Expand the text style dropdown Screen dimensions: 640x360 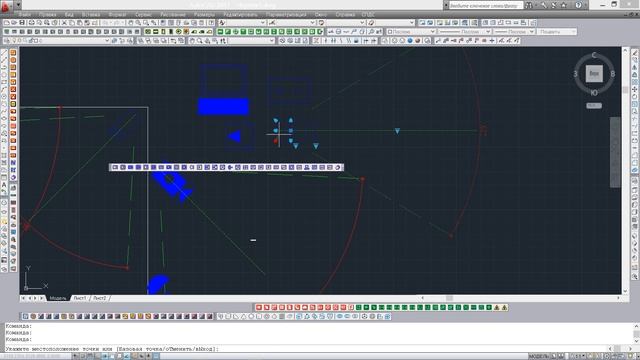pyautogui.click(x=263, y=22)
